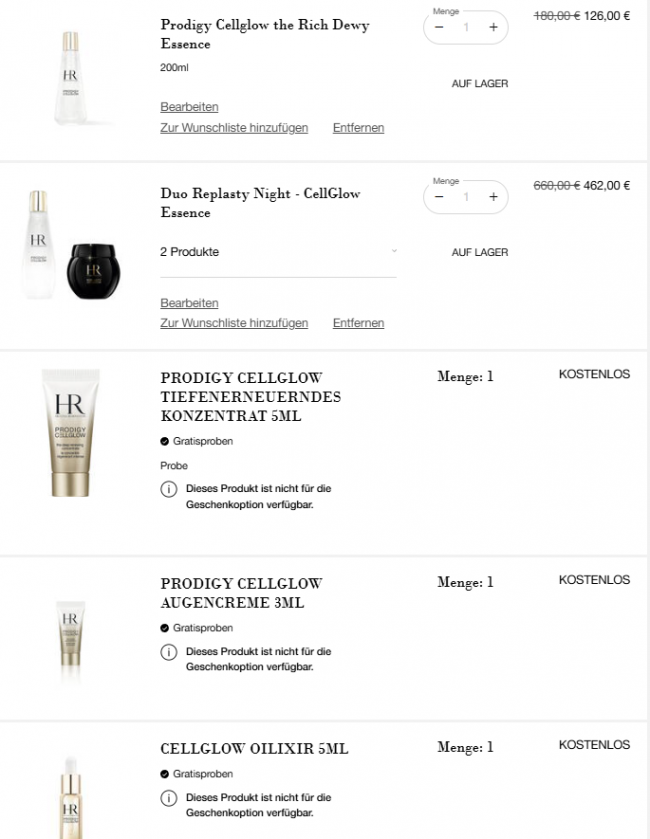Add Rich Dewy Essence to Wunschliste
Screen dimensions: 650x839
234,127
